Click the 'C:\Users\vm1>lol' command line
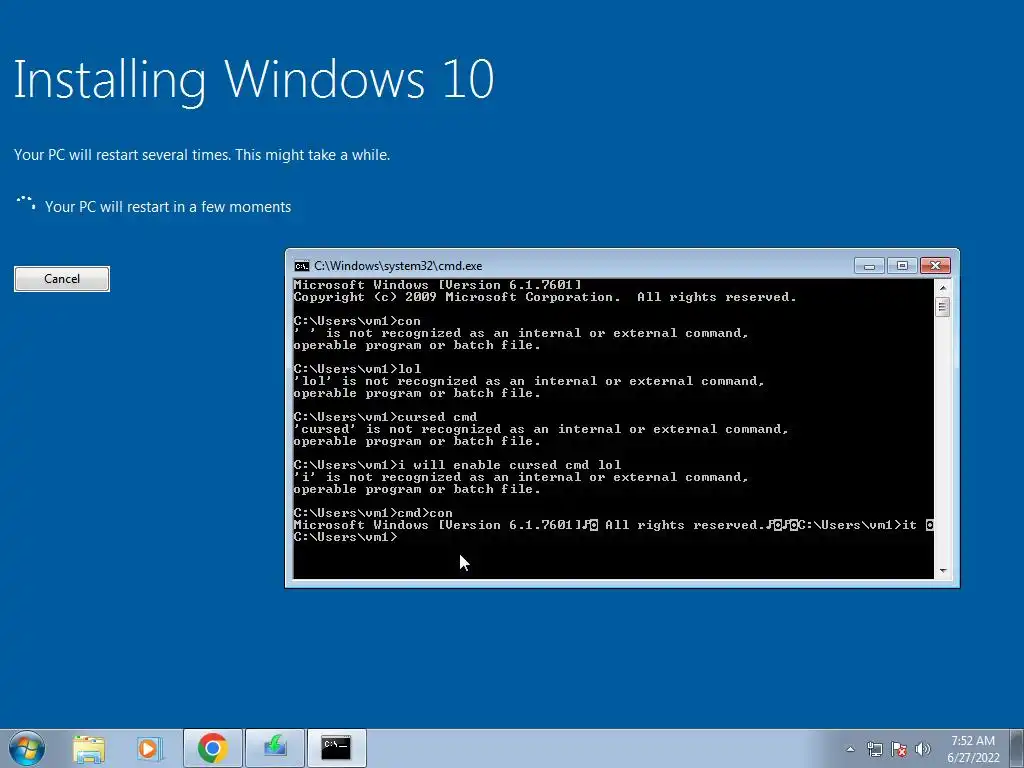This screenshot has width=1024, height=768. click(x=357, y=369)
